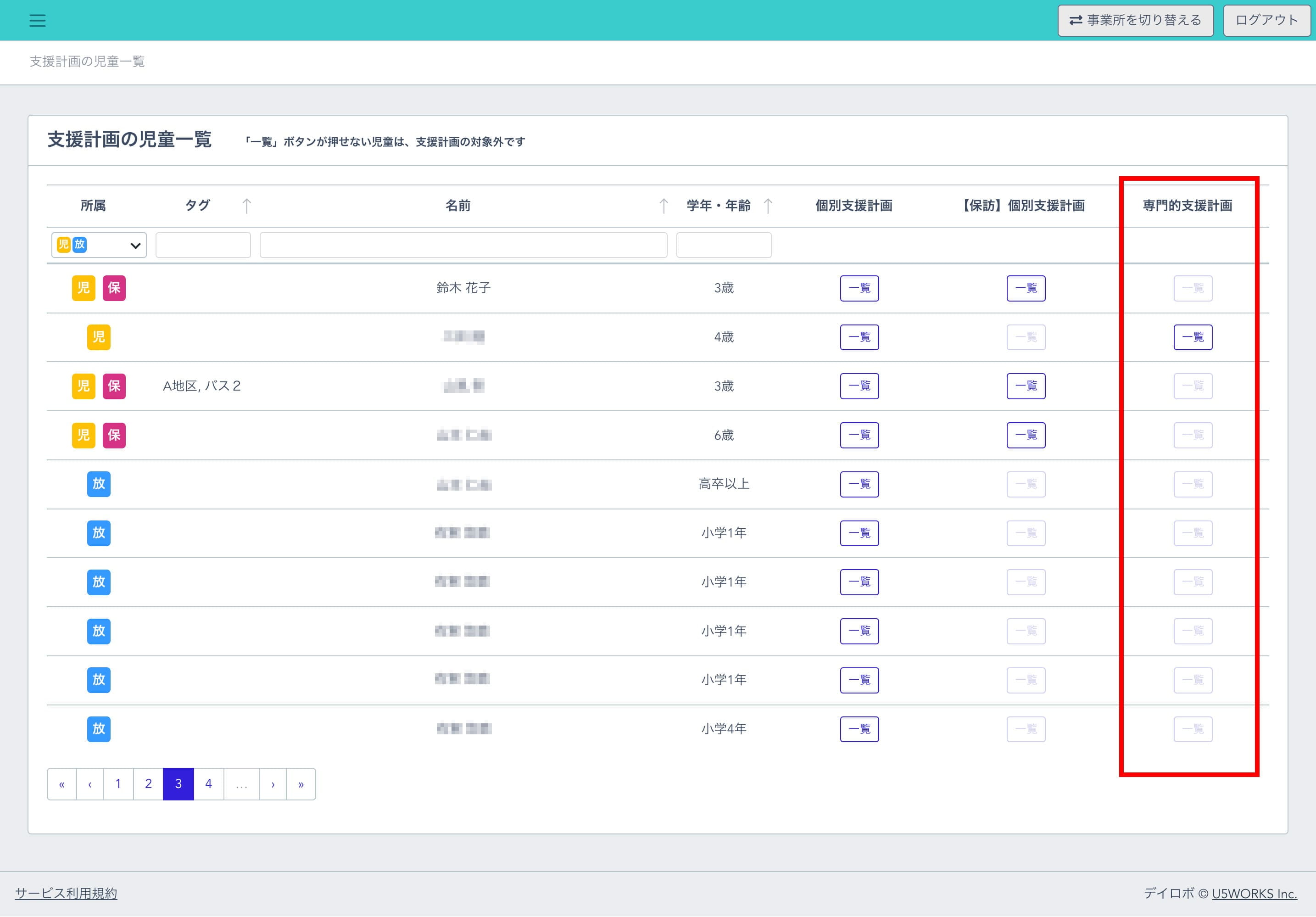Viewport: 1316px width, 917px height.
Task: Go to page 4
Action: tap(209, 784)
